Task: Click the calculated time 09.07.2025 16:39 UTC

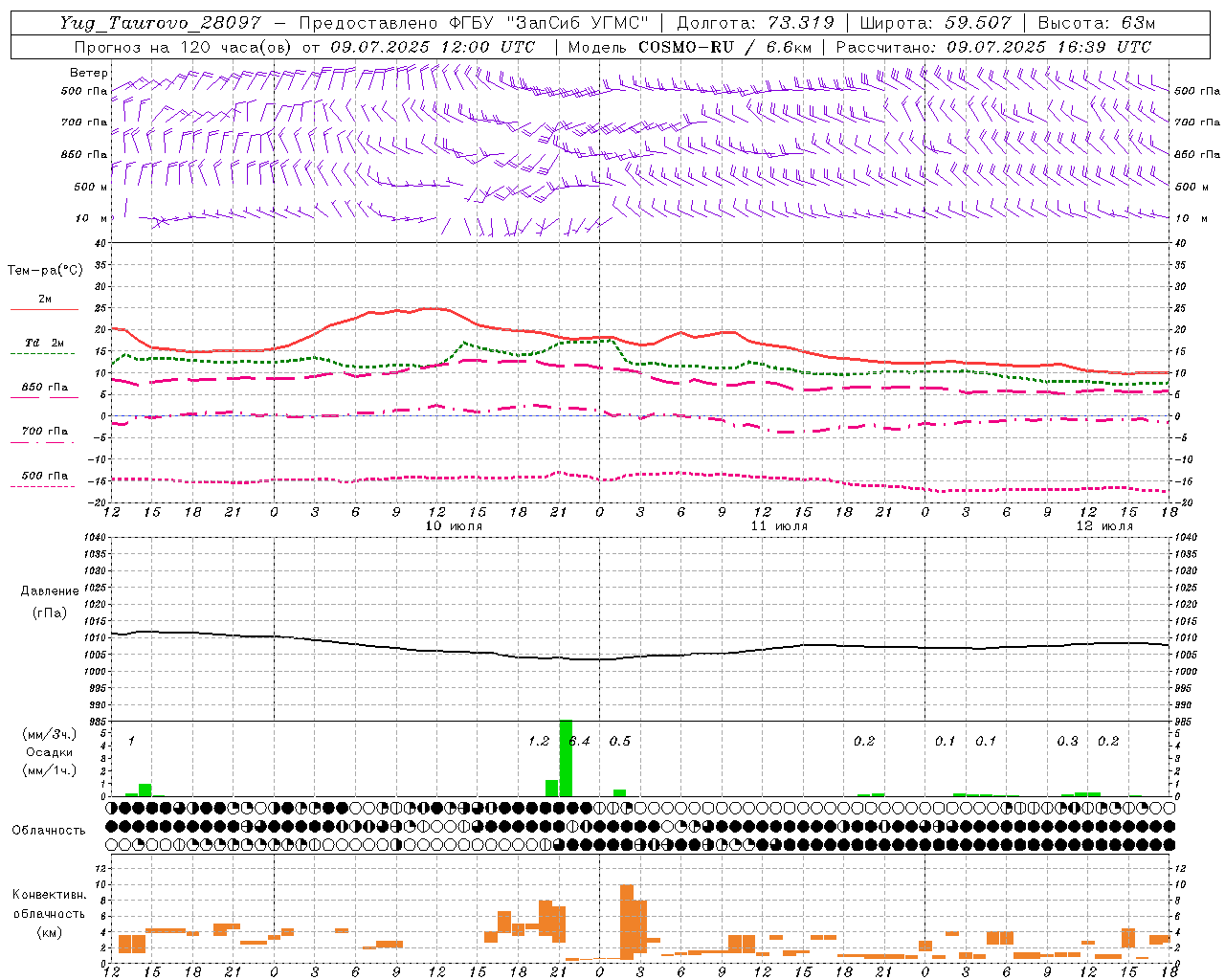Action: (1049, 47)
